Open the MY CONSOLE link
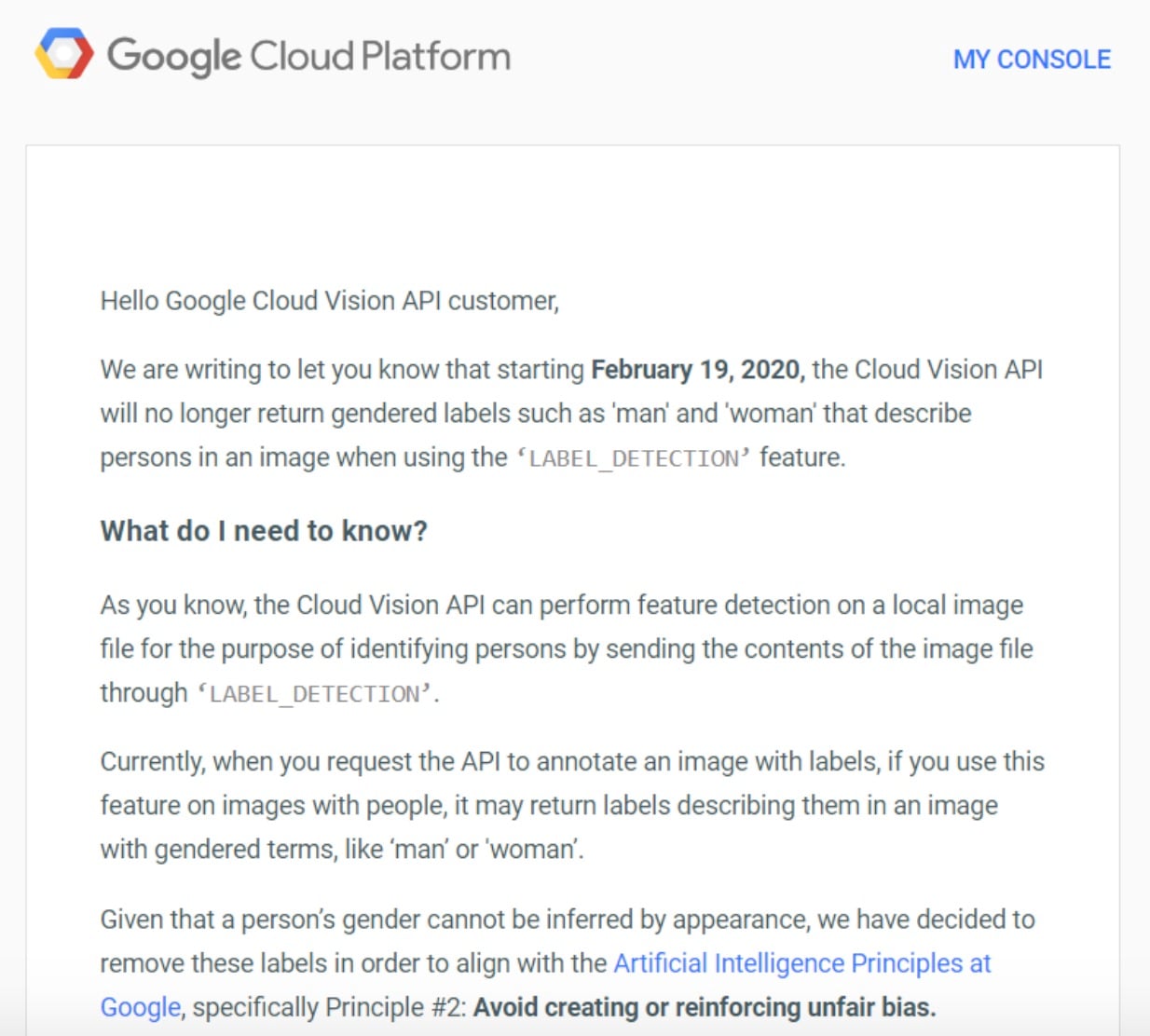This screenshot has width=1150, height=1036. pyautogui.click(x=1032, y=60)
